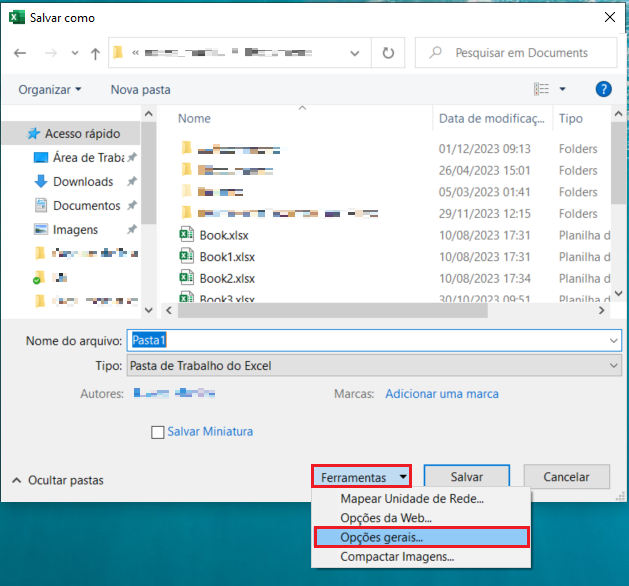The image size is (629, 586).
Task: Open help with the blue question icon
Action: 603,89
